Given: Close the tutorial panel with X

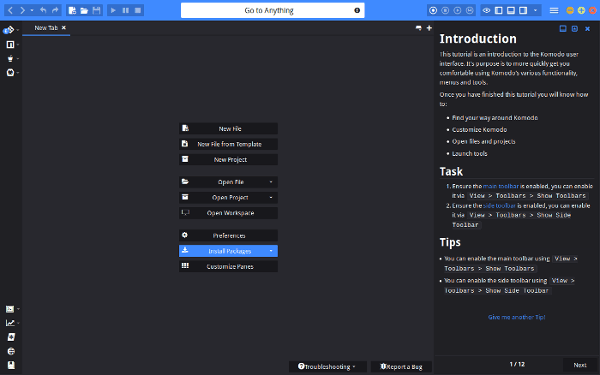Looking at the screenshot, I should click(x=587, y=29).
